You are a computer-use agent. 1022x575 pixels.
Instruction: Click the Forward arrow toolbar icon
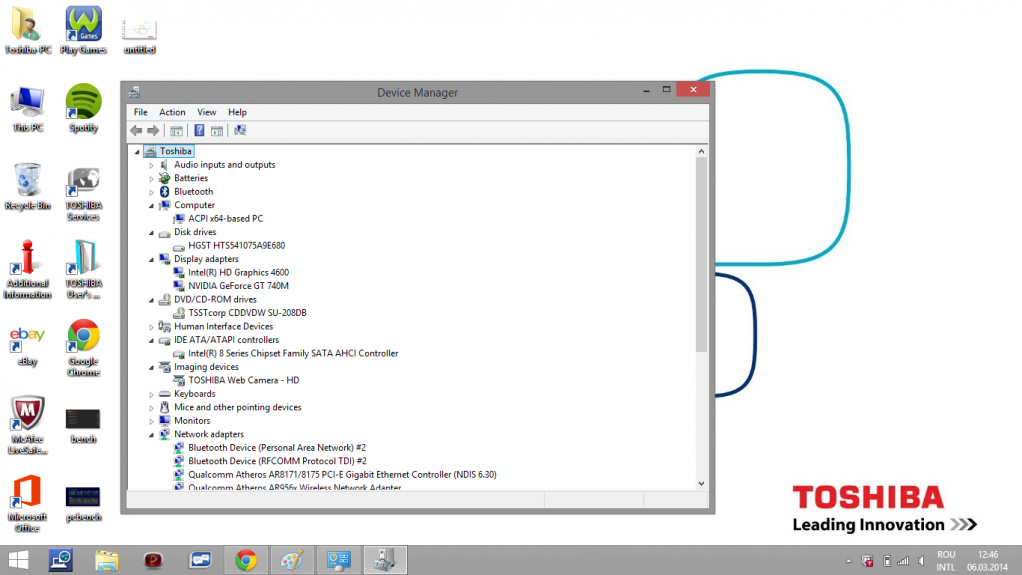153,130
